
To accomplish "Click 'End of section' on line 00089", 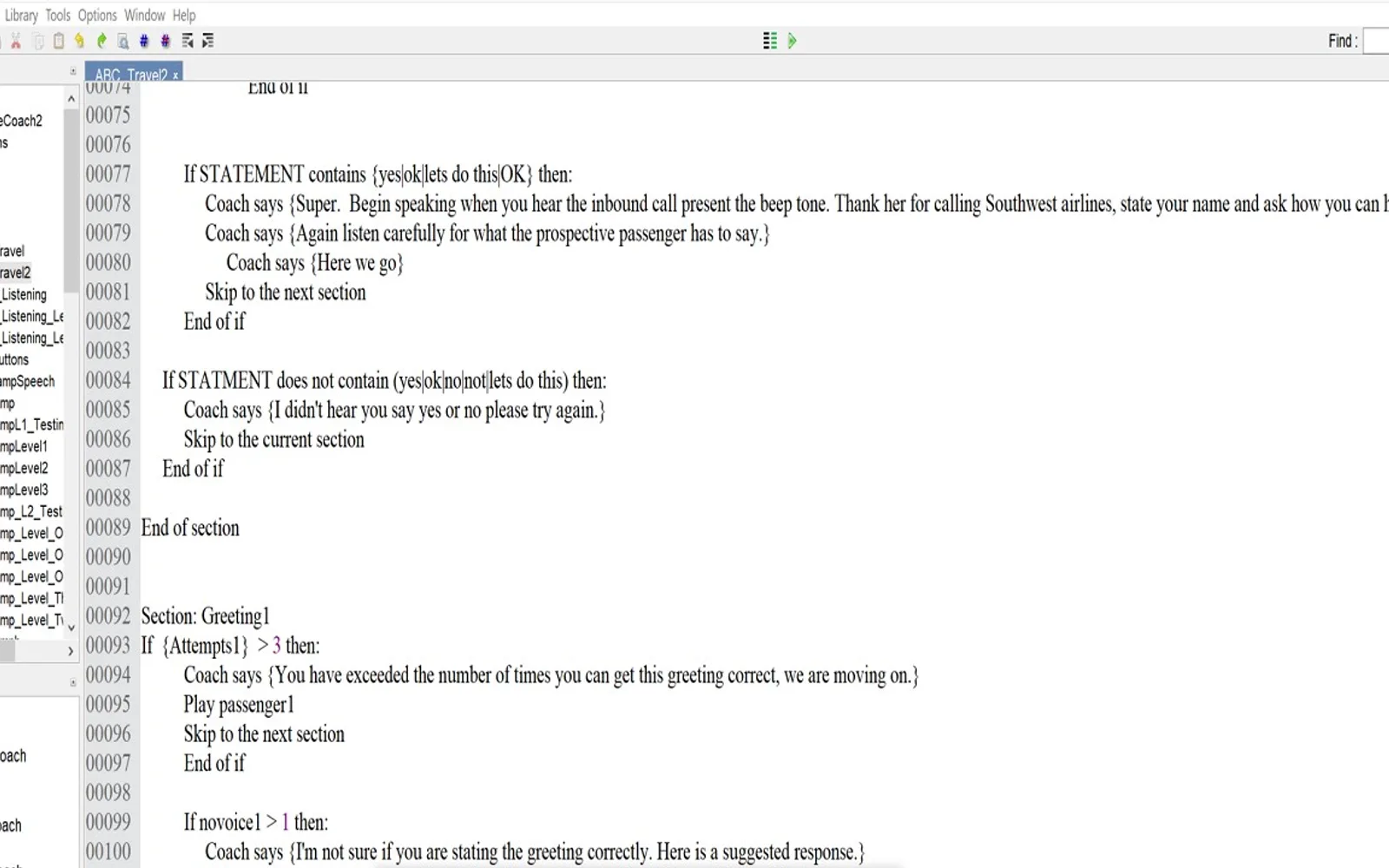I will [x=190, y=528].
